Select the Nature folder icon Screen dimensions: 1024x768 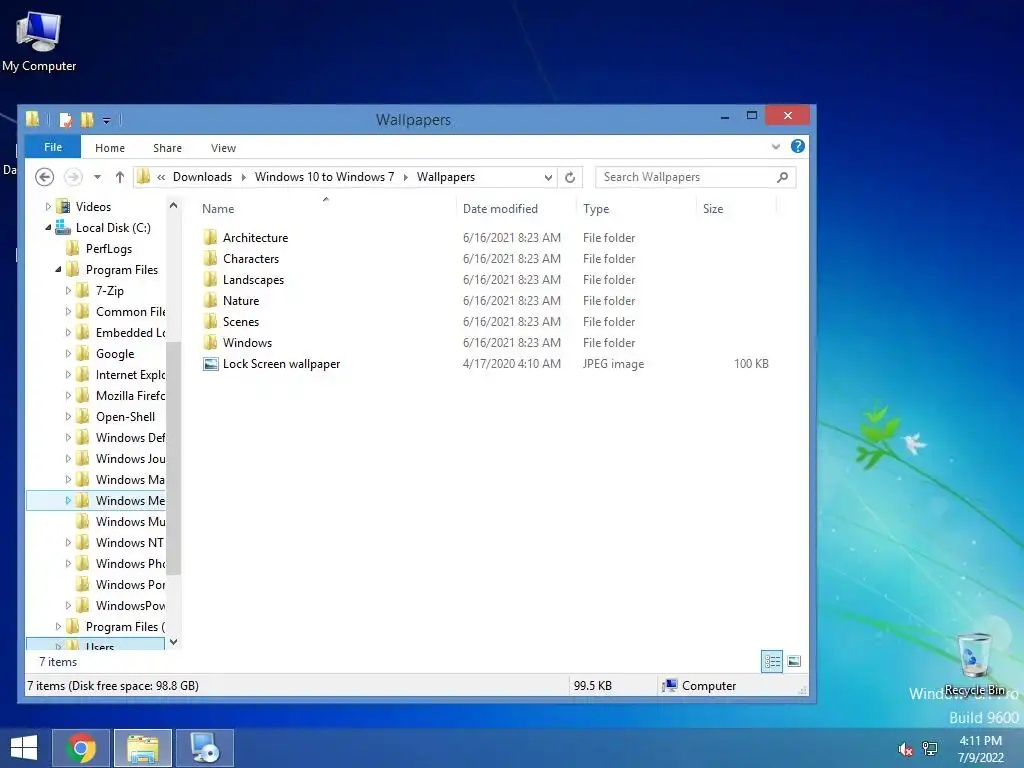[x=210, y=300]
